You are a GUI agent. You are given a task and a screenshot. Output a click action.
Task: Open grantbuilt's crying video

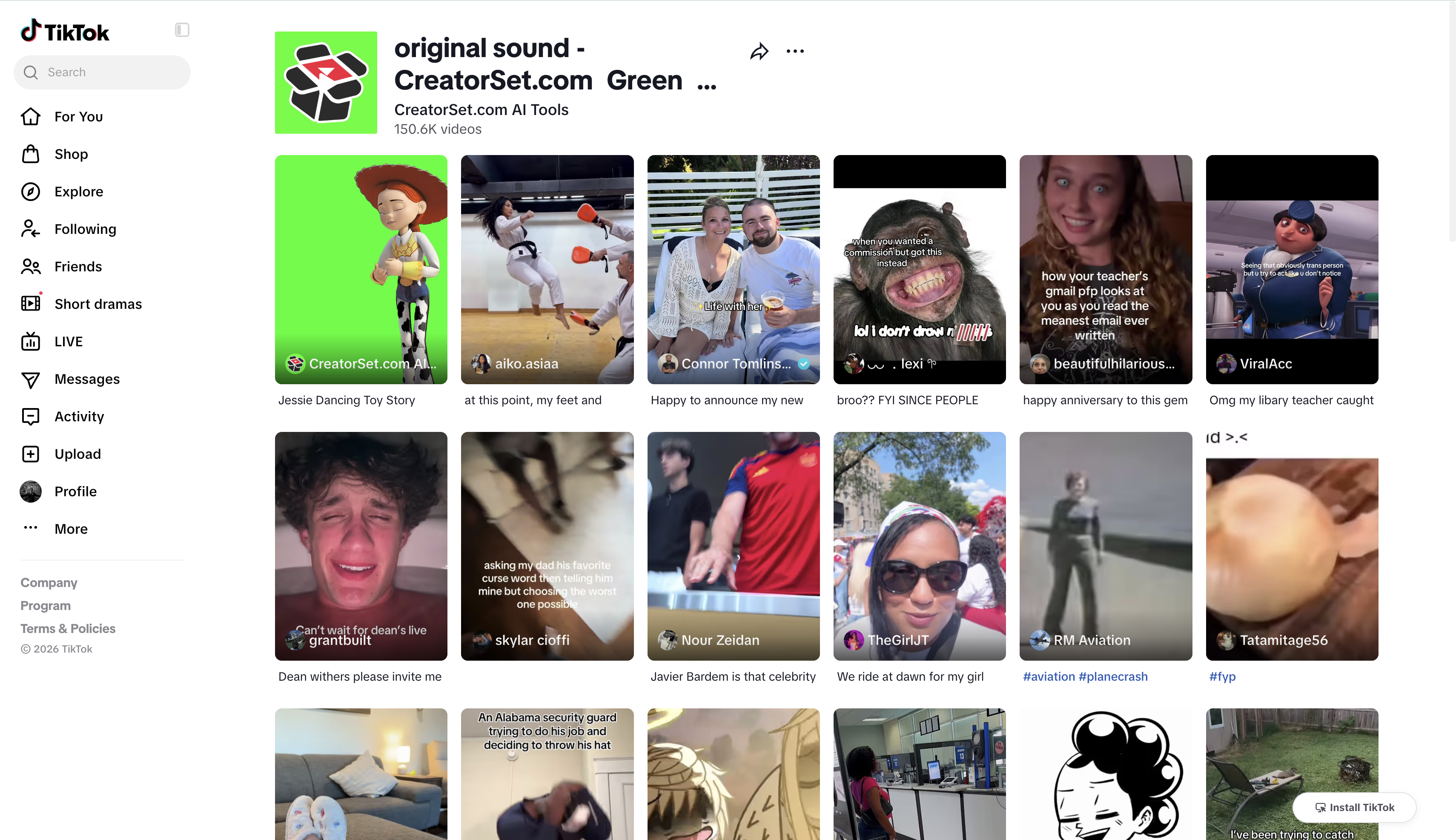click(x=361, y=547)
